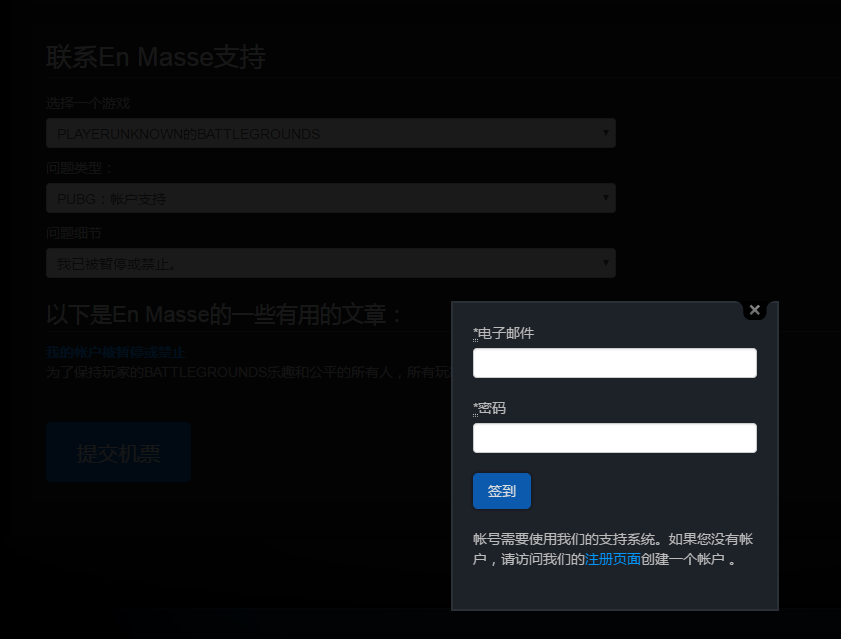This screenshot has height=639, width=841.
Task: Click the 问题类型 label
Action: 80,168
